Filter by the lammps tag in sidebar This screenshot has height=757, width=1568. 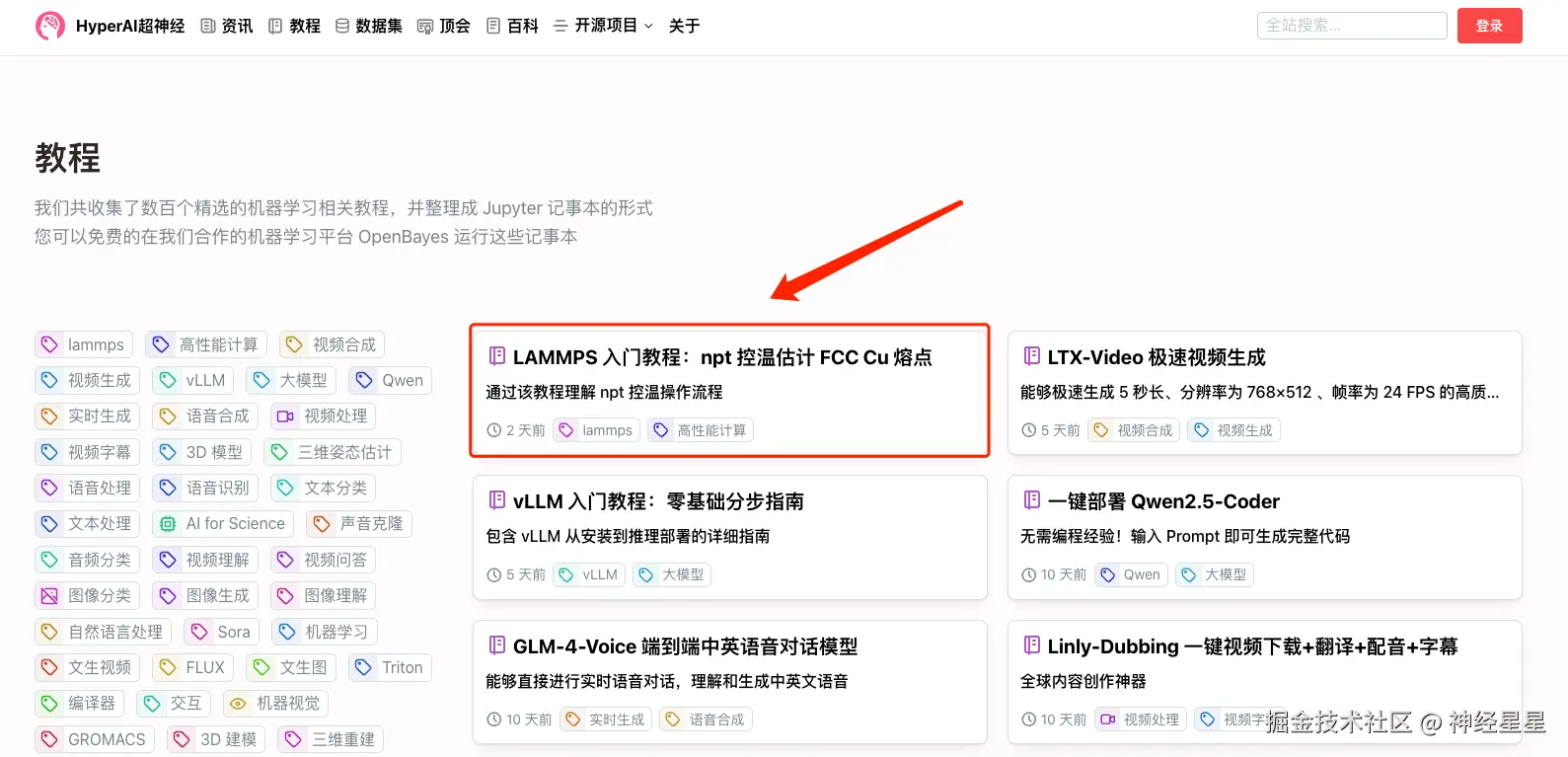tap(84, 344)
